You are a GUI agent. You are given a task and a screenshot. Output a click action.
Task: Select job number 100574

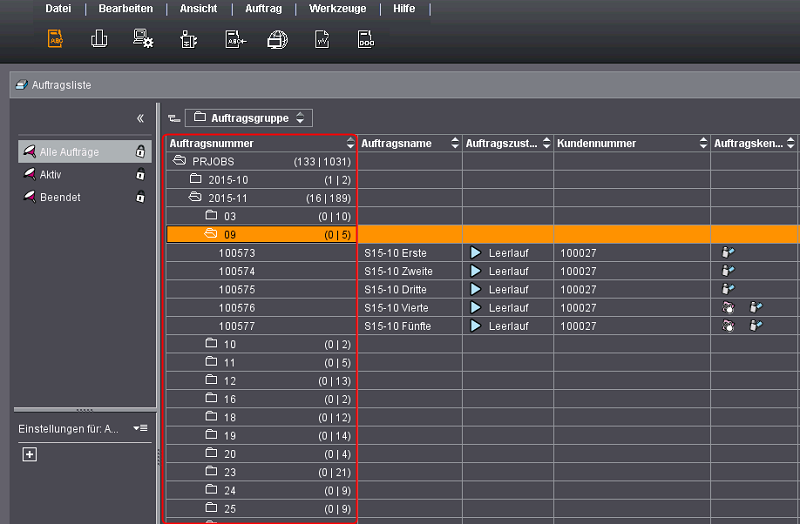(237, 271)
